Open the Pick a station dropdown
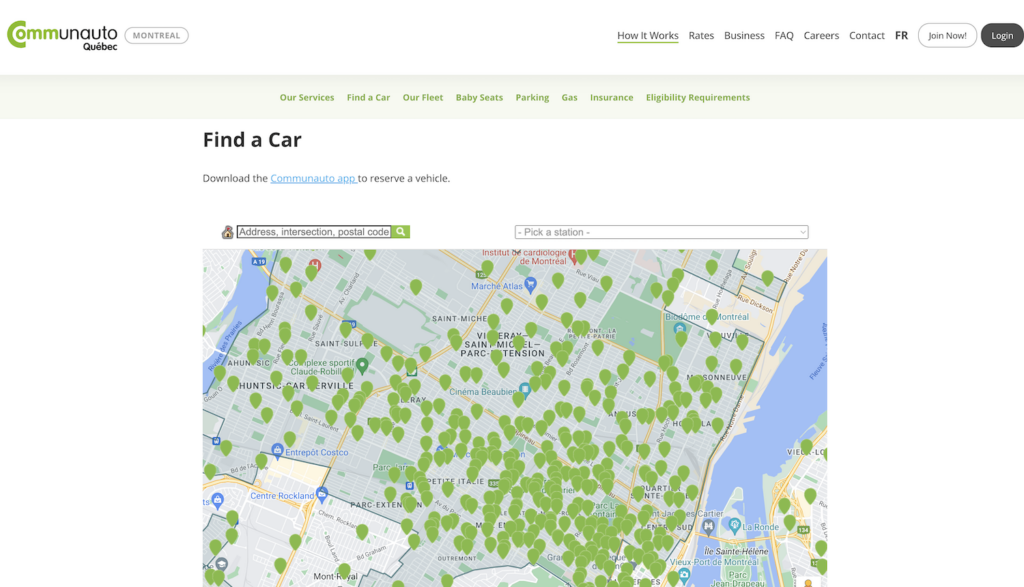This screenshot has height=587, width=1024. coord(661,231)
